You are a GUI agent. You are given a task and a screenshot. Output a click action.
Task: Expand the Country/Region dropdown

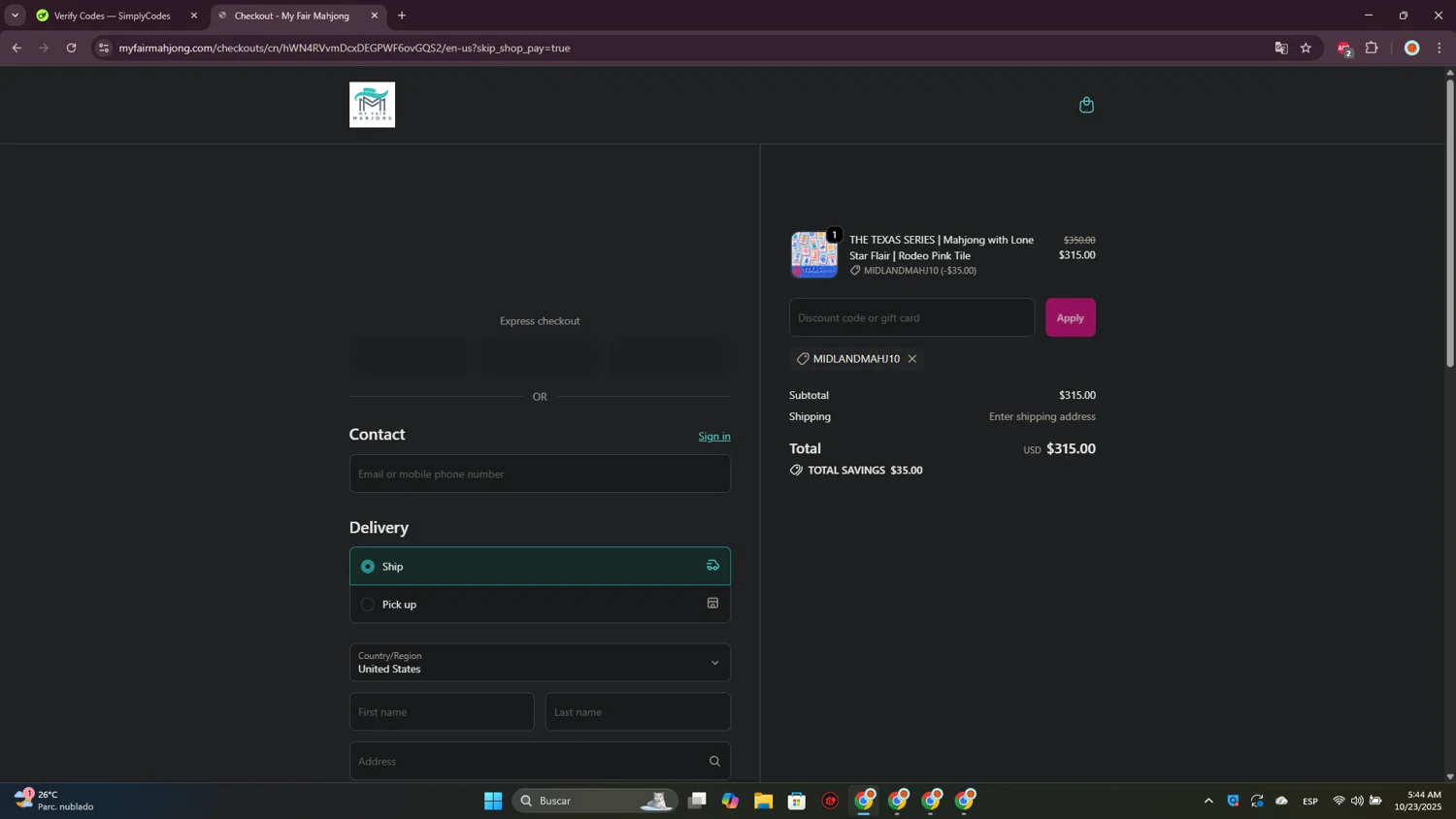pos(540,663)
